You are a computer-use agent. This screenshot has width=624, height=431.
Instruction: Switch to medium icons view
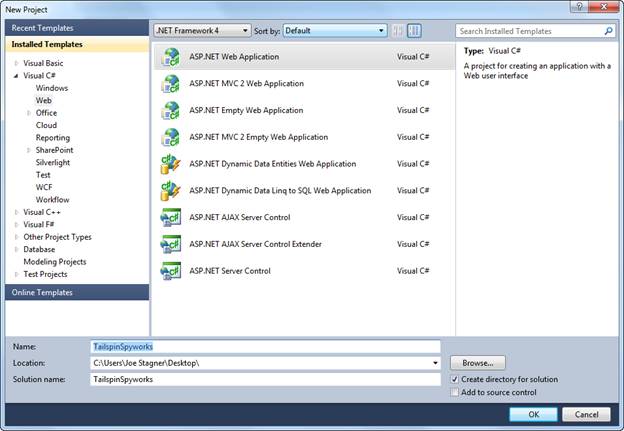414,31
